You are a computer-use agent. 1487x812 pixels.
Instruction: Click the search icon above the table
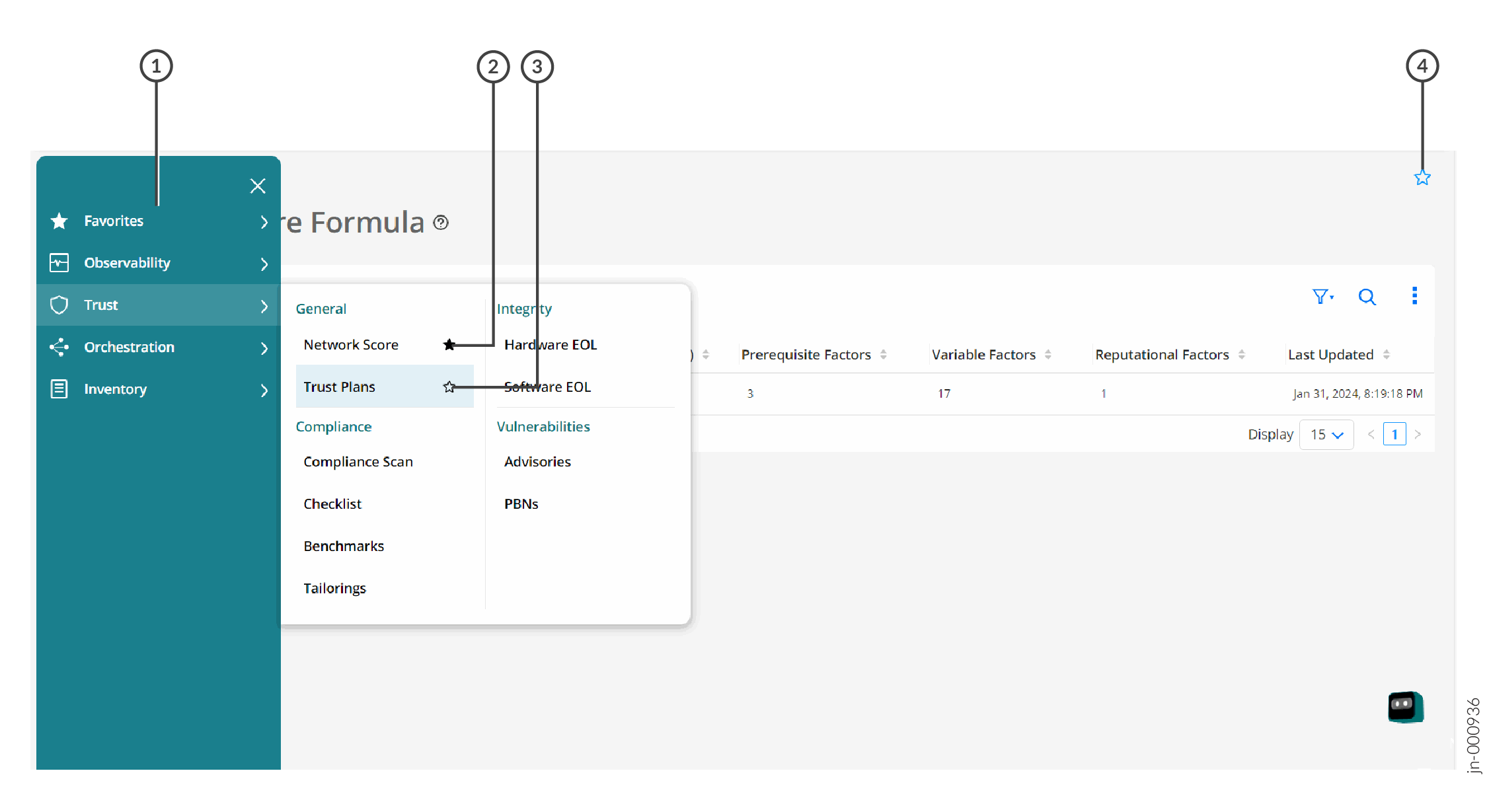1367,297
